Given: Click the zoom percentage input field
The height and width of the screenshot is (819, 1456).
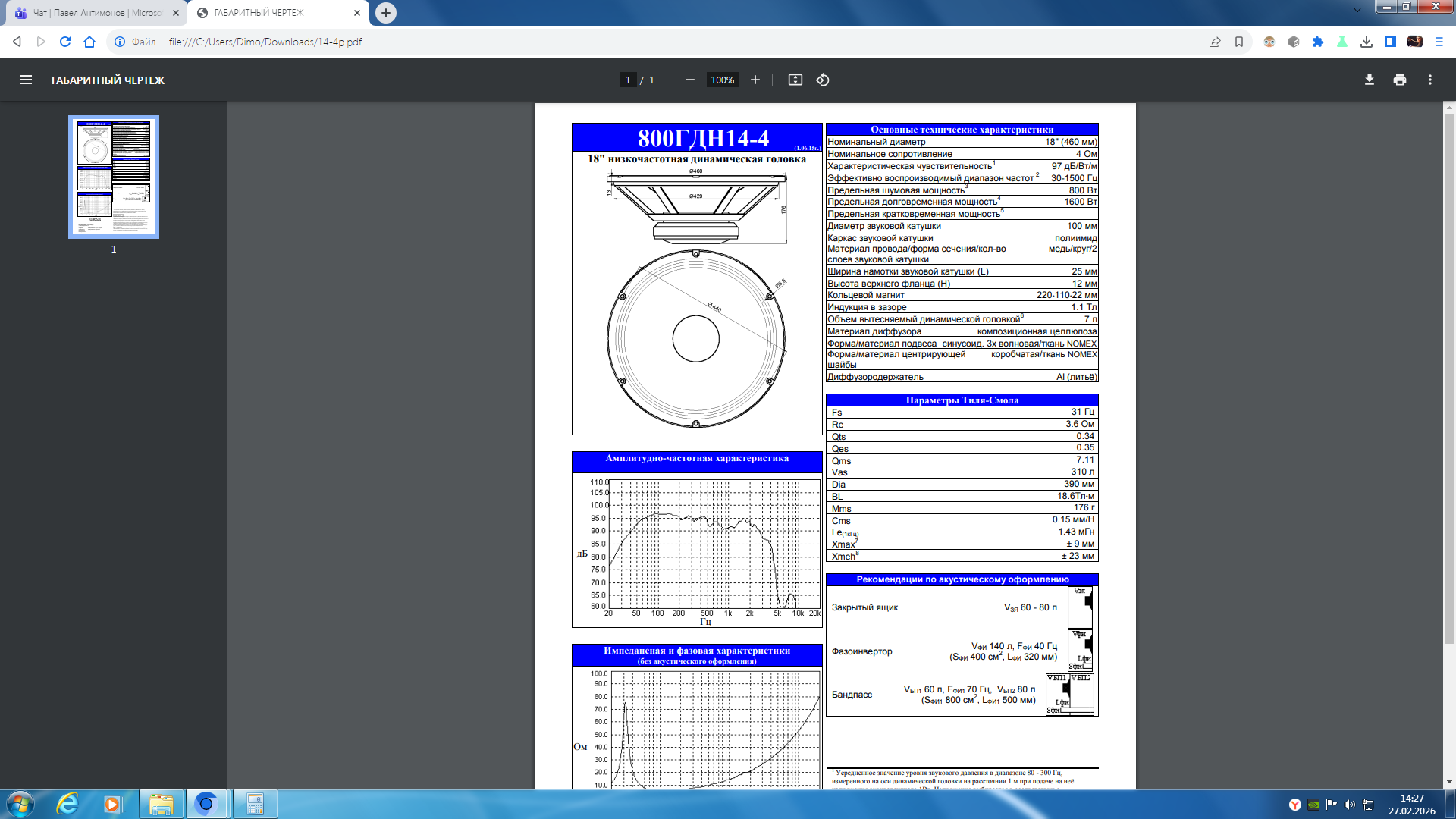Looking at the screenshot, I should tap(722, 80).
